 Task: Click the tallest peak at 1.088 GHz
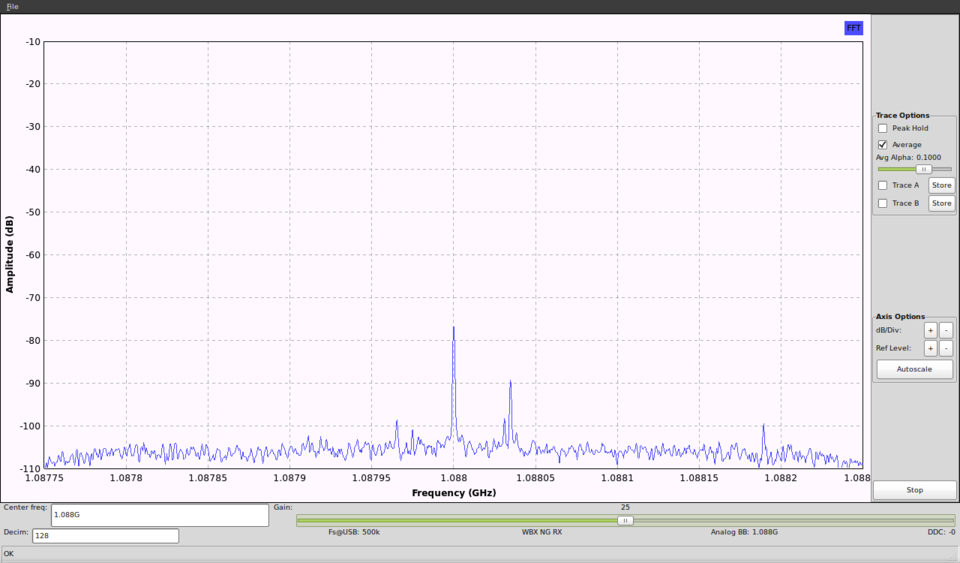click(x=453, y=330)
